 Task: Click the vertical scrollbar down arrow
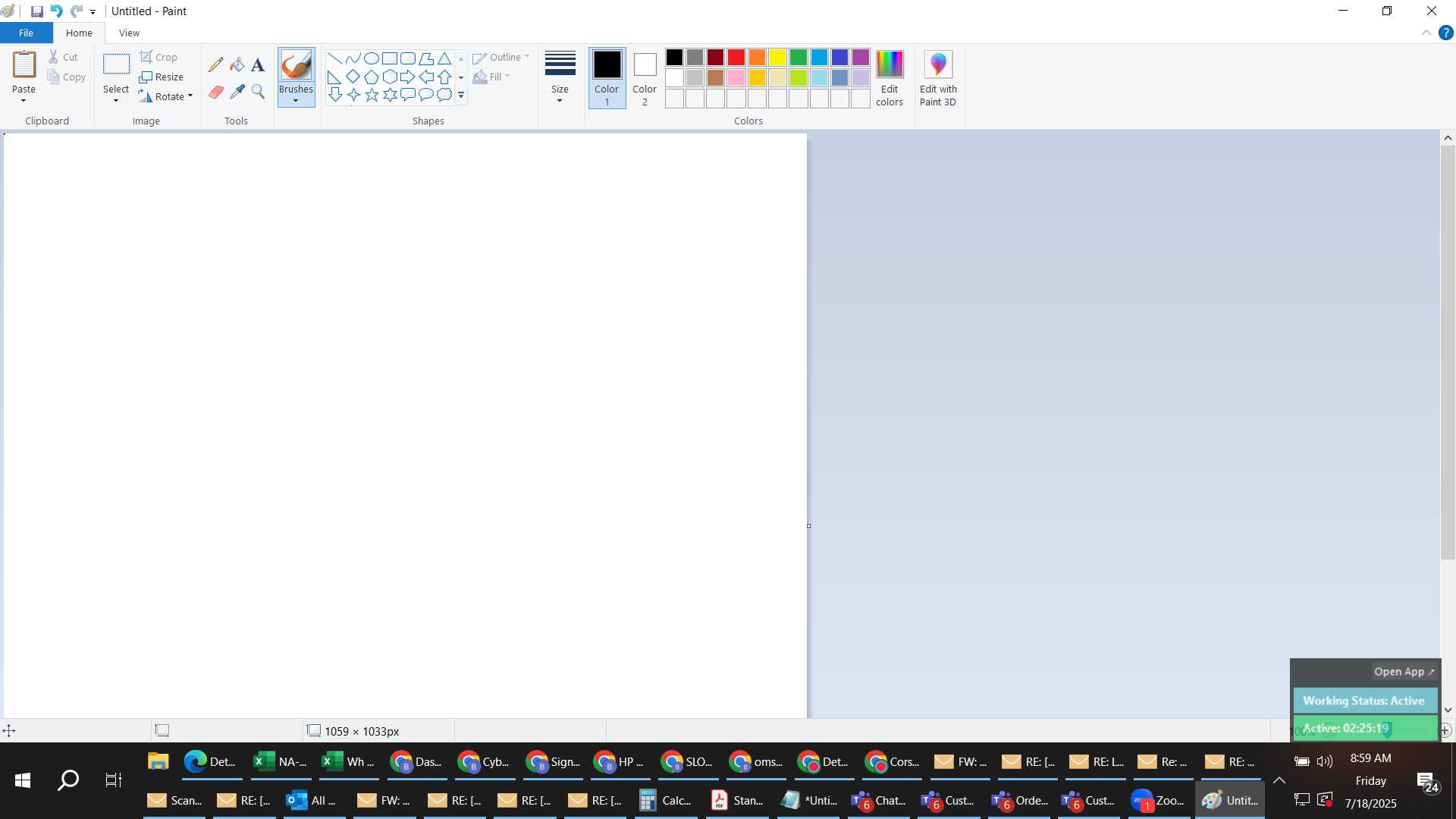pyautogui.click(x=1448, y=711)
